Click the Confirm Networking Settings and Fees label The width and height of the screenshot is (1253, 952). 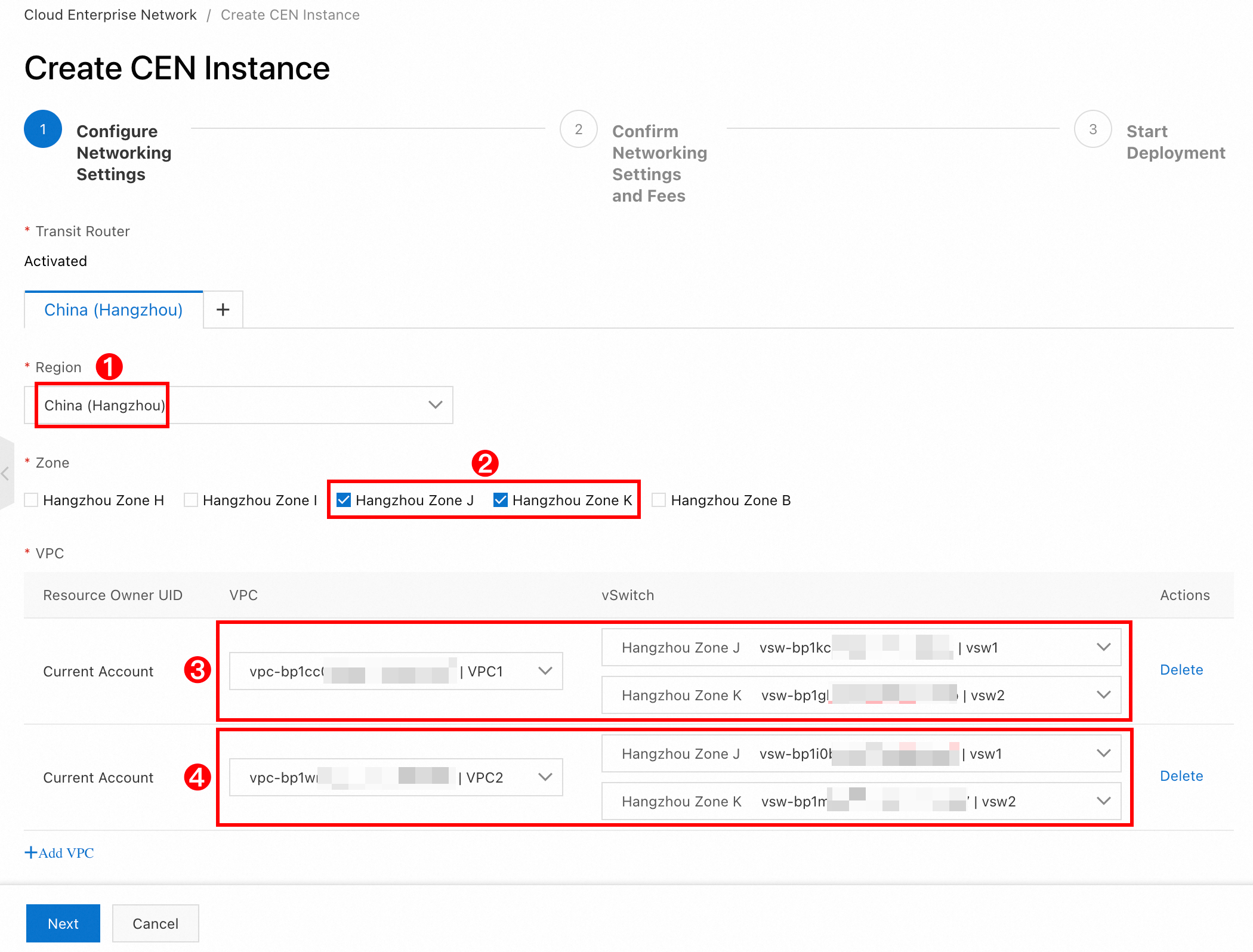[x=660, y=163]
